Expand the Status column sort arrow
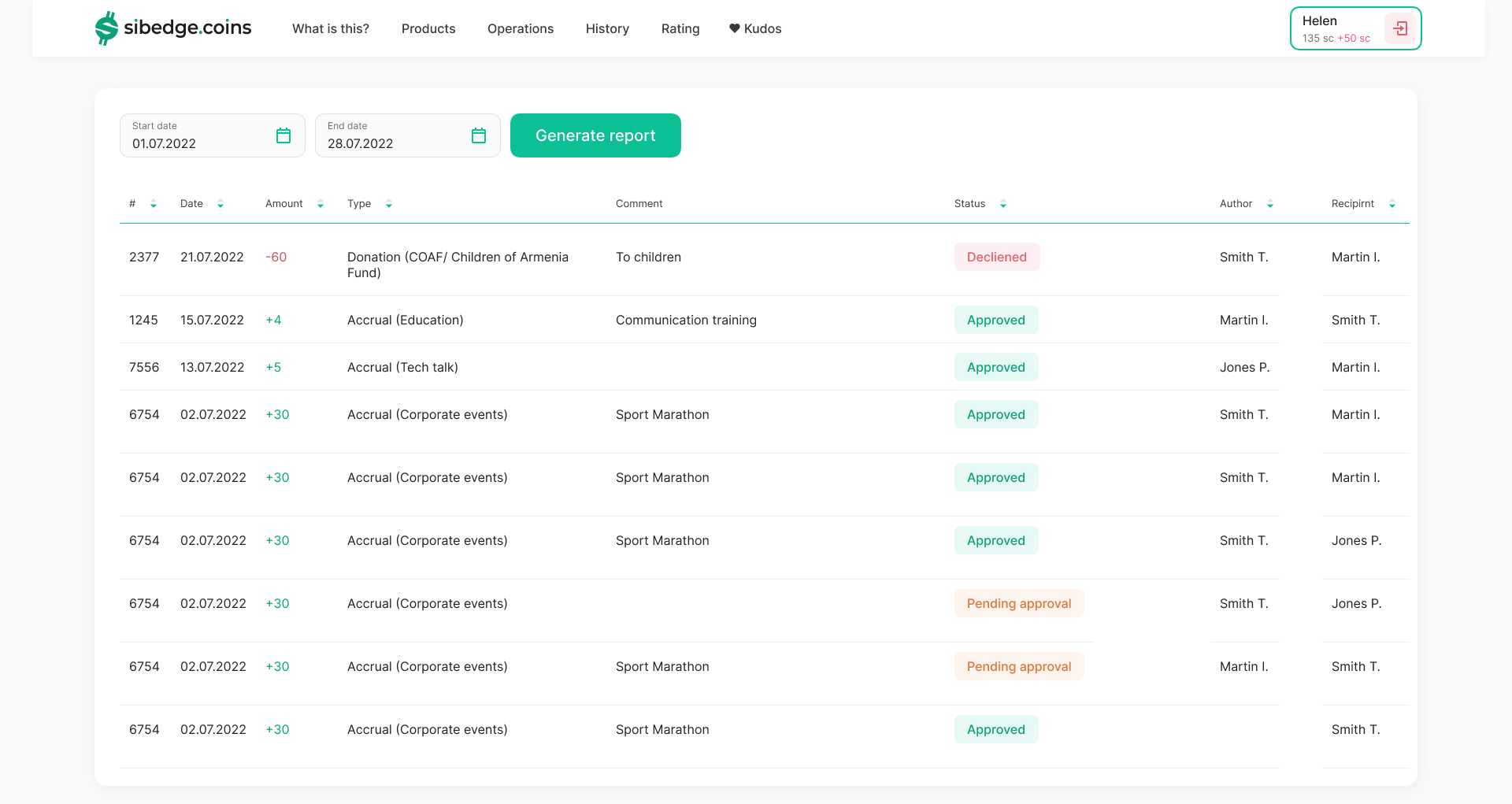This screenshot has height=804, width=1512. pyautogui.click(x=1003, y=204)
